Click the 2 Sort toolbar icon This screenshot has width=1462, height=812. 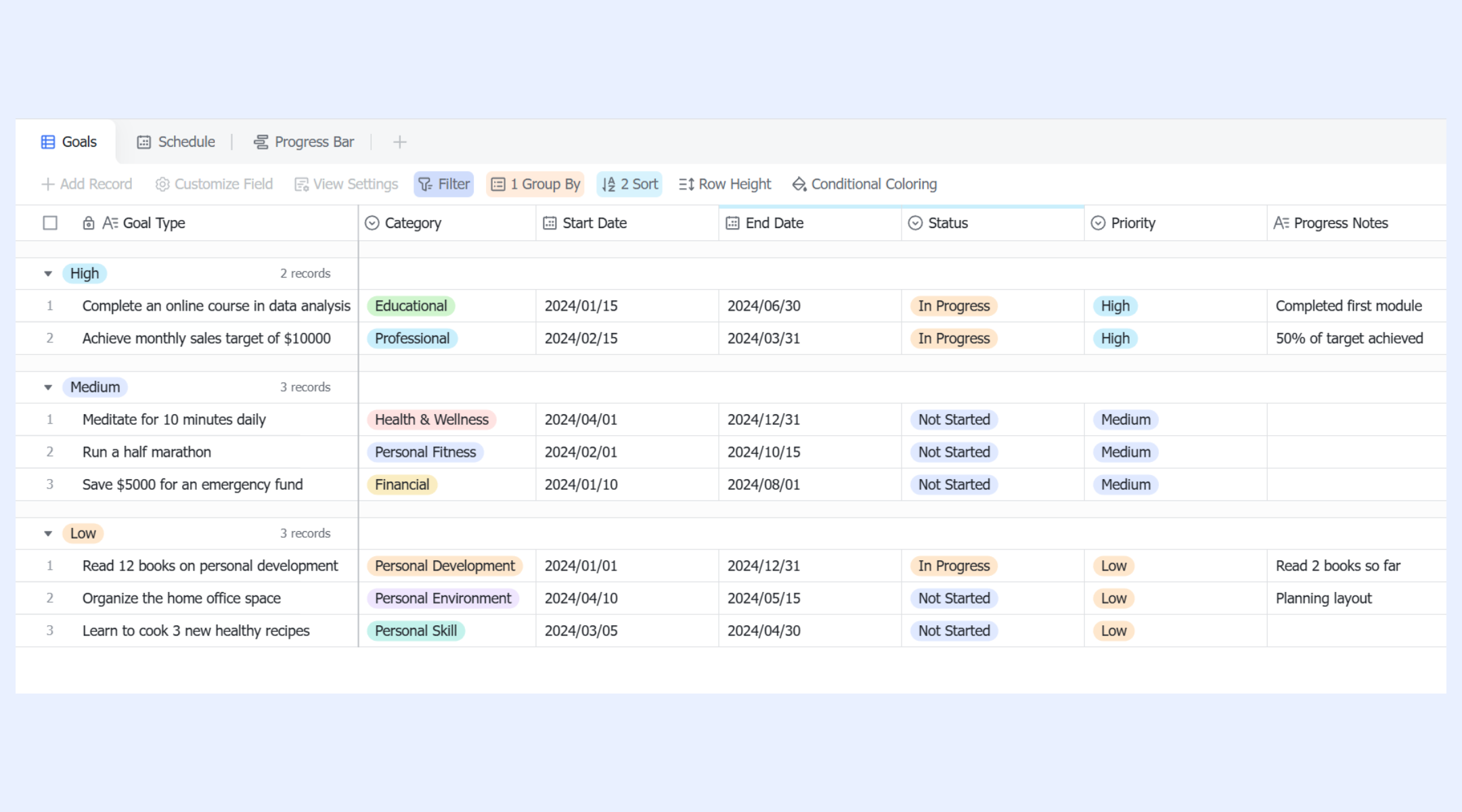coord(608,184)
